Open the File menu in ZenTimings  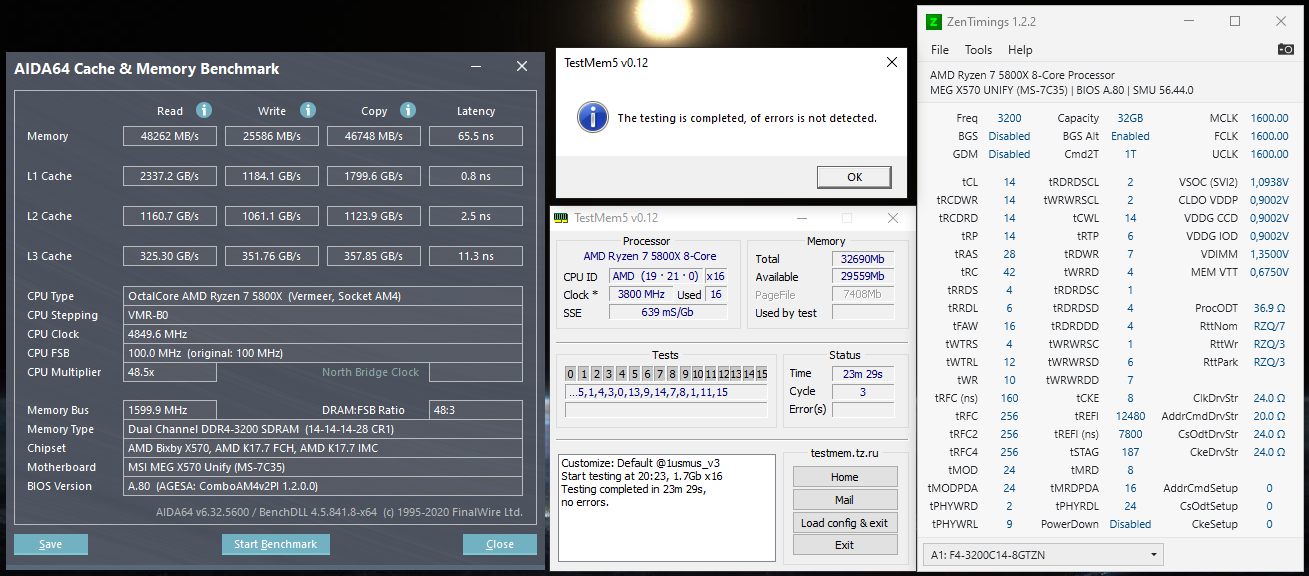click(939, 49)
